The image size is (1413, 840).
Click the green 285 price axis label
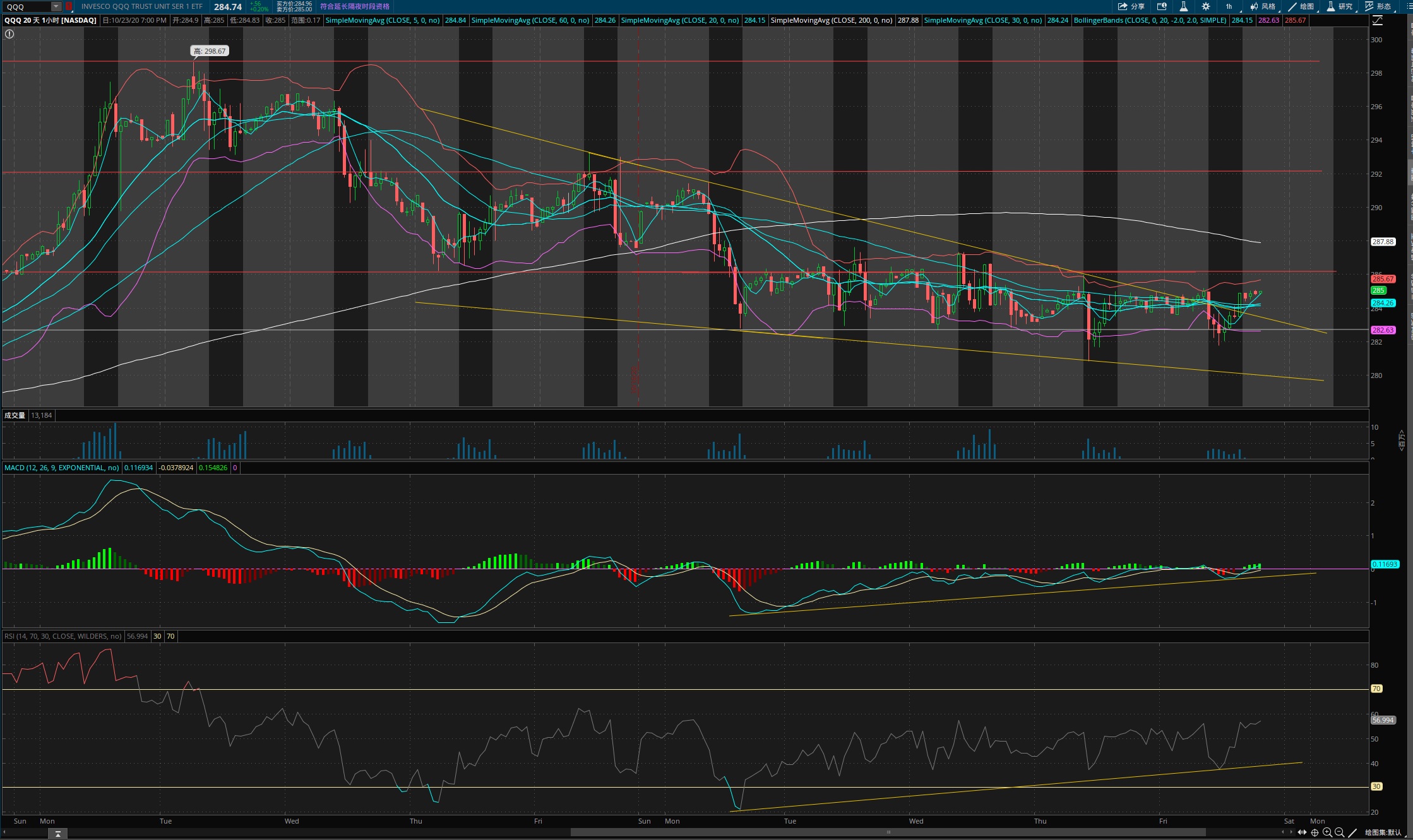click(x=1378, y=291)
